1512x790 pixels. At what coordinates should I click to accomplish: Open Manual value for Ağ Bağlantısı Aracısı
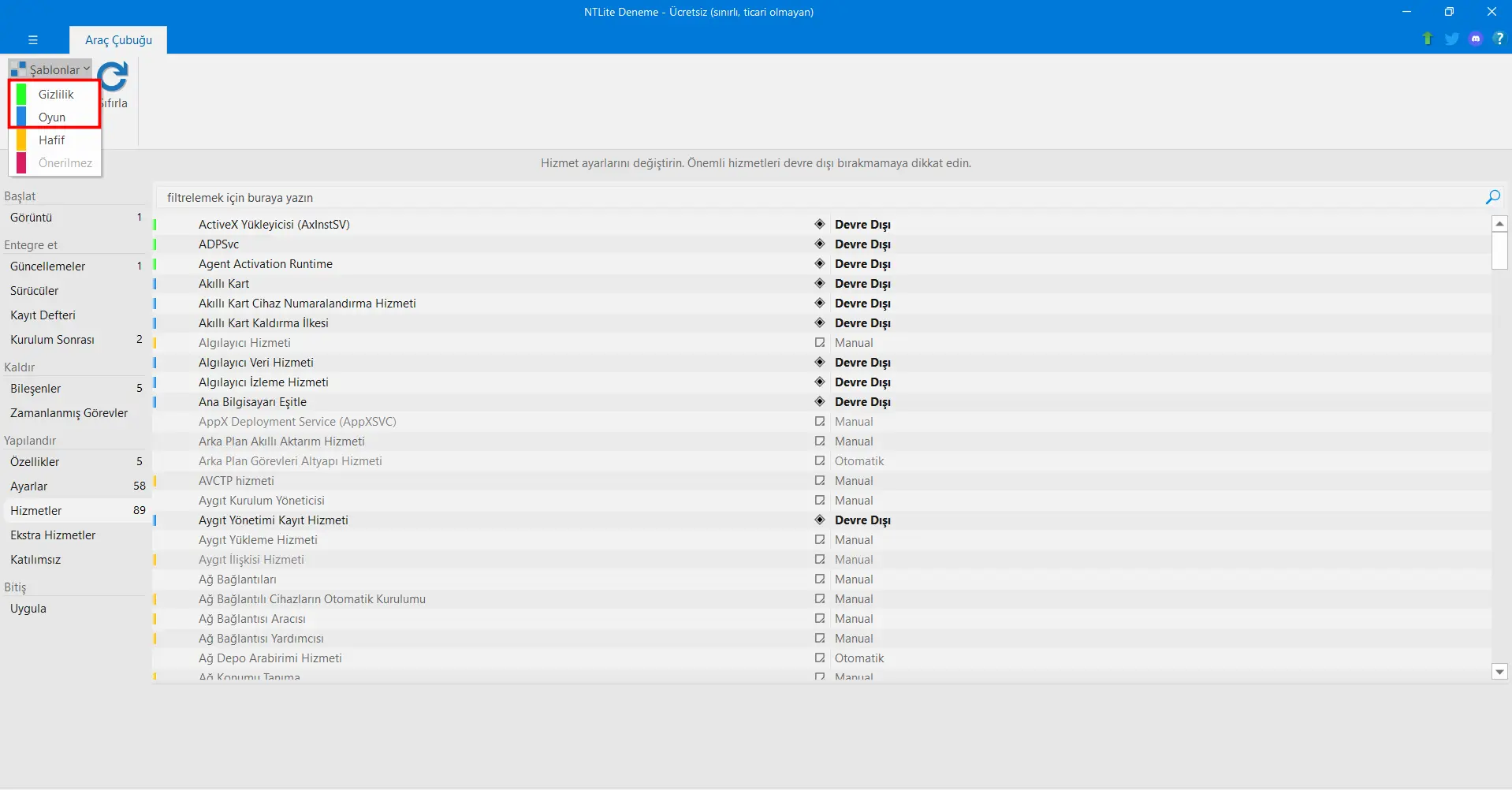pos(854,619)
